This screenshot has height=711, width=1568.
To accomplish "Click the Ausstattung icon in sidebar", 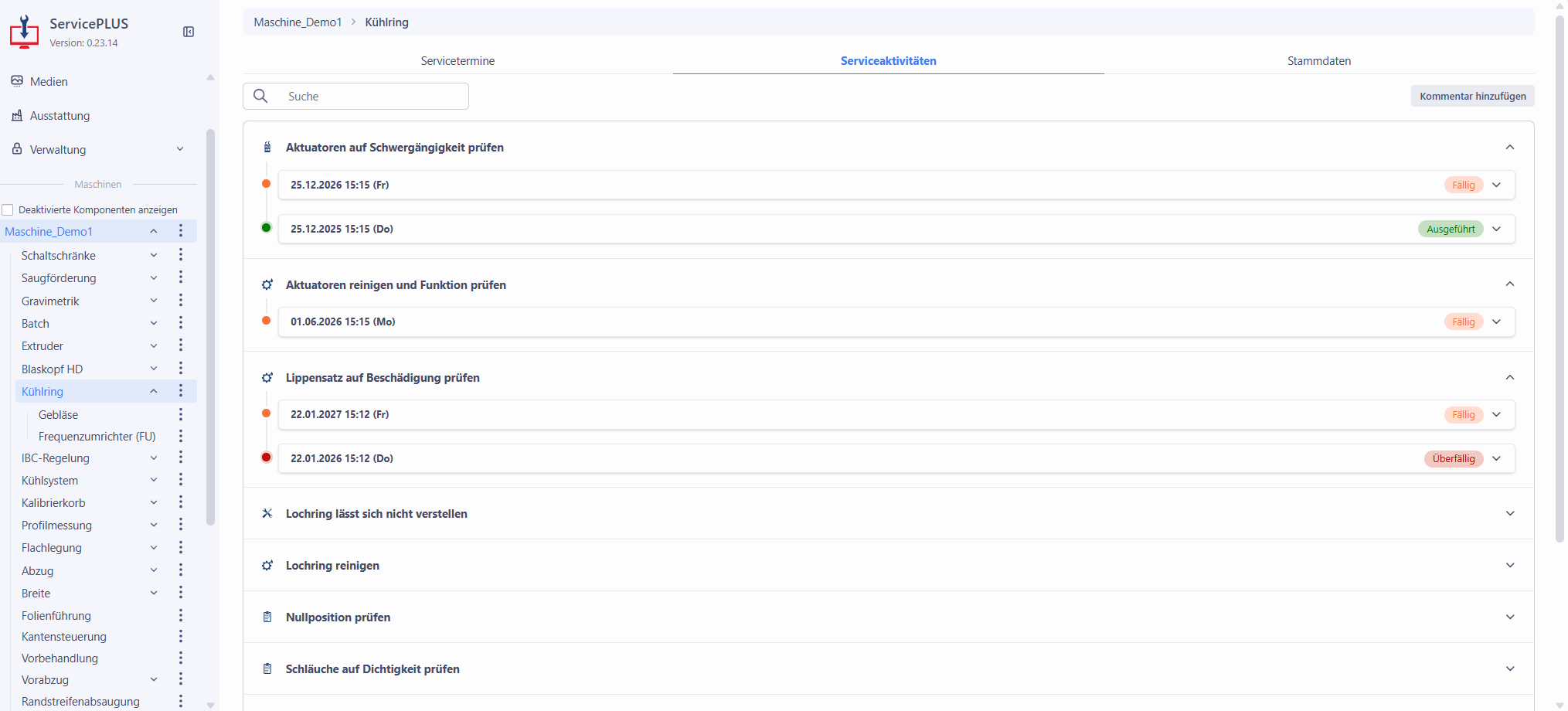I will pyautogui.click(x=17, y=115).
